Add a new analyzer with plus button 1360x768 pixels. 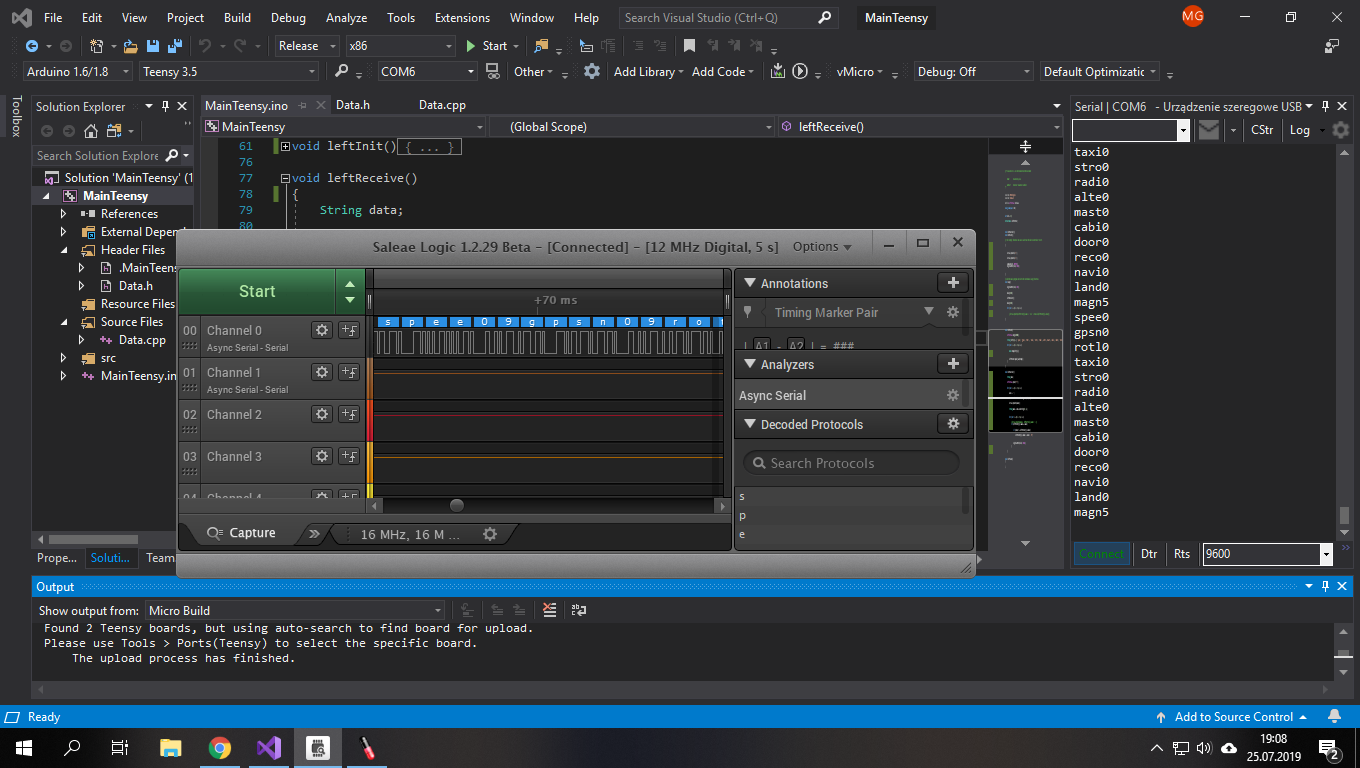952,364
